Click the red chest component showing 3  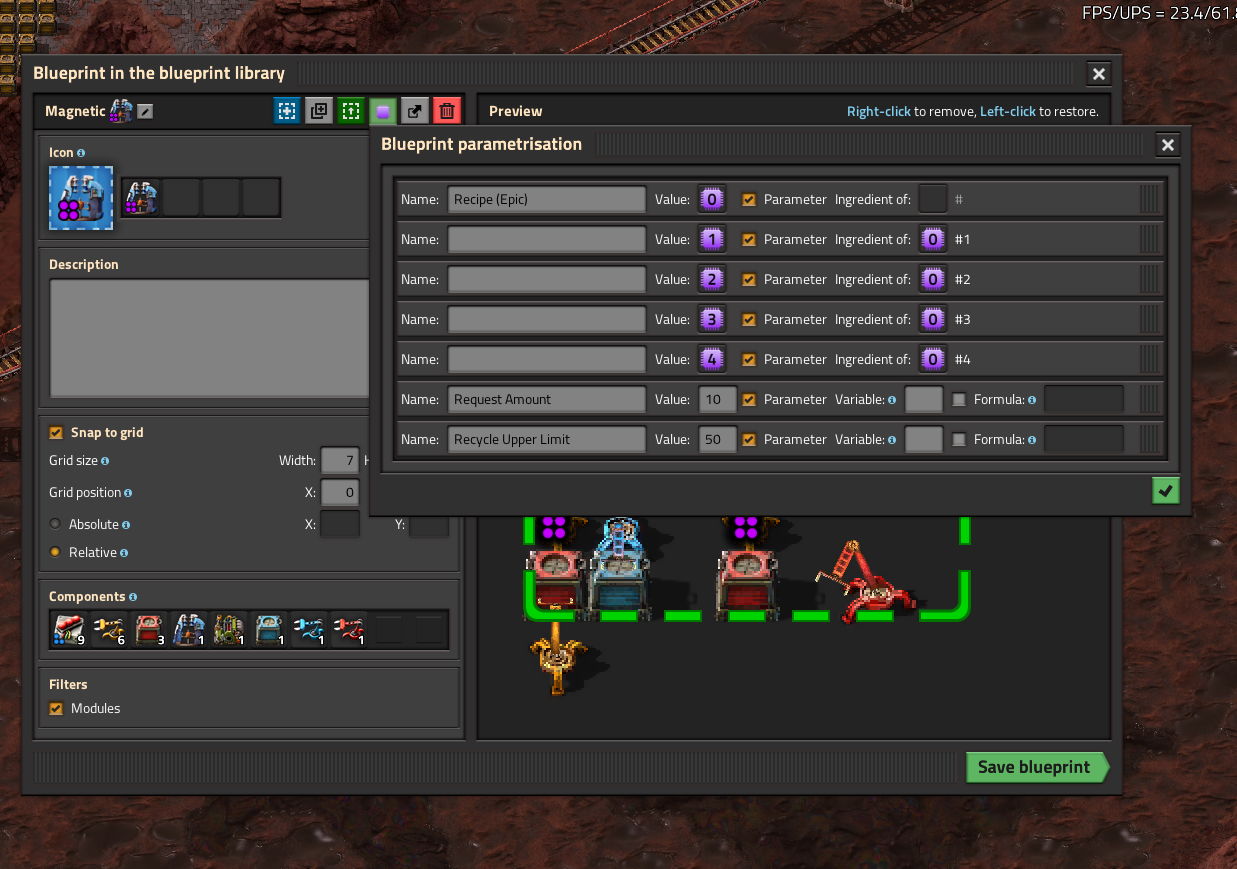149,629
